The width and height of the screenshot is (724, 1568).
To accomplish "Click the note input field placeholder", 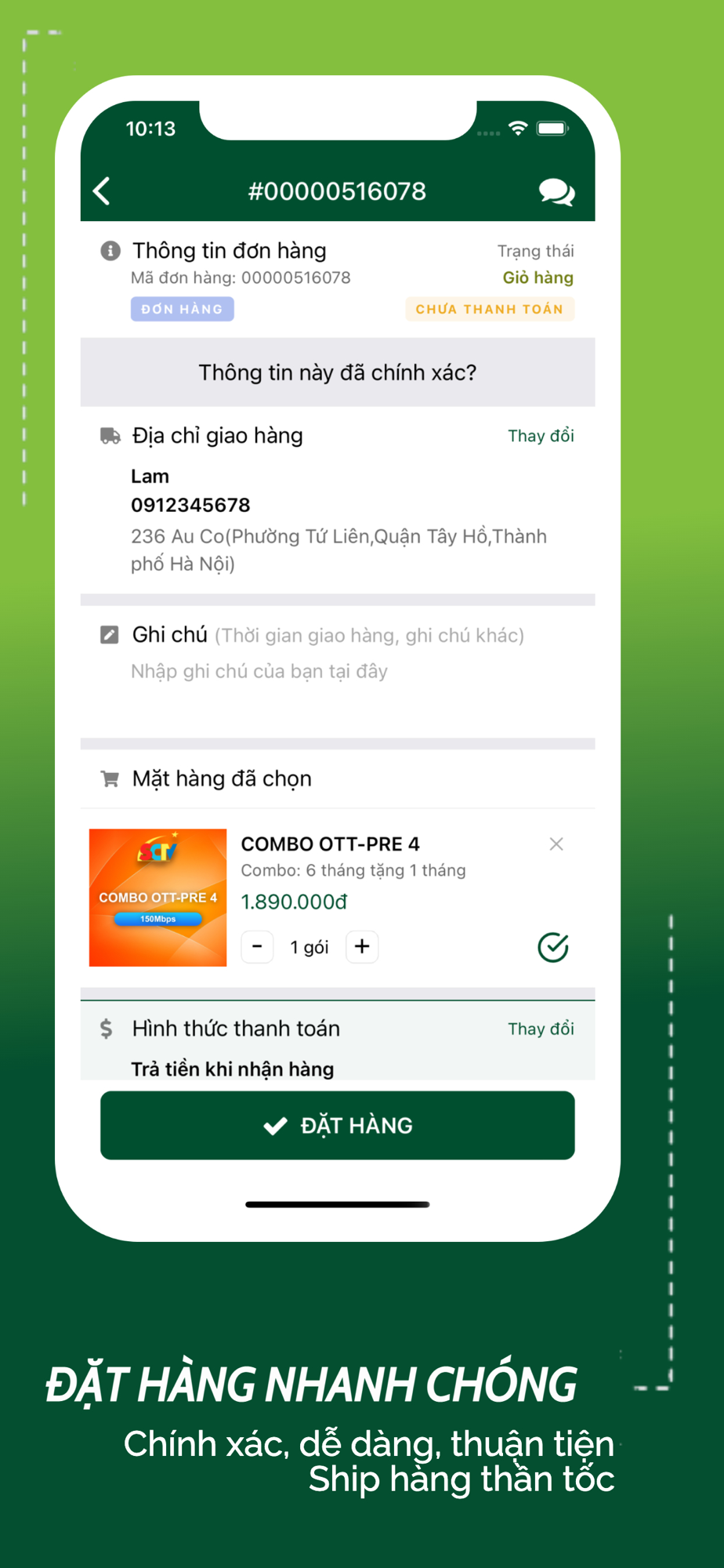I will (259, 672).
